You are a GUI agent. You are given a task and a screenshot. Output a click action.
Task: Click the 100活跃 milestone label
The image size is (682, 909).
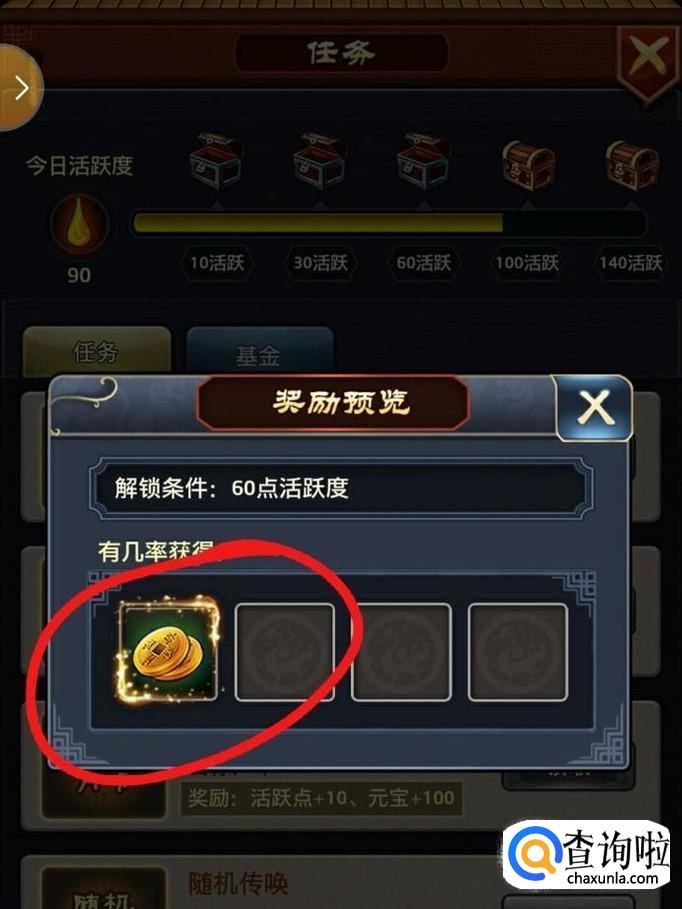click(x=527, y=263)
